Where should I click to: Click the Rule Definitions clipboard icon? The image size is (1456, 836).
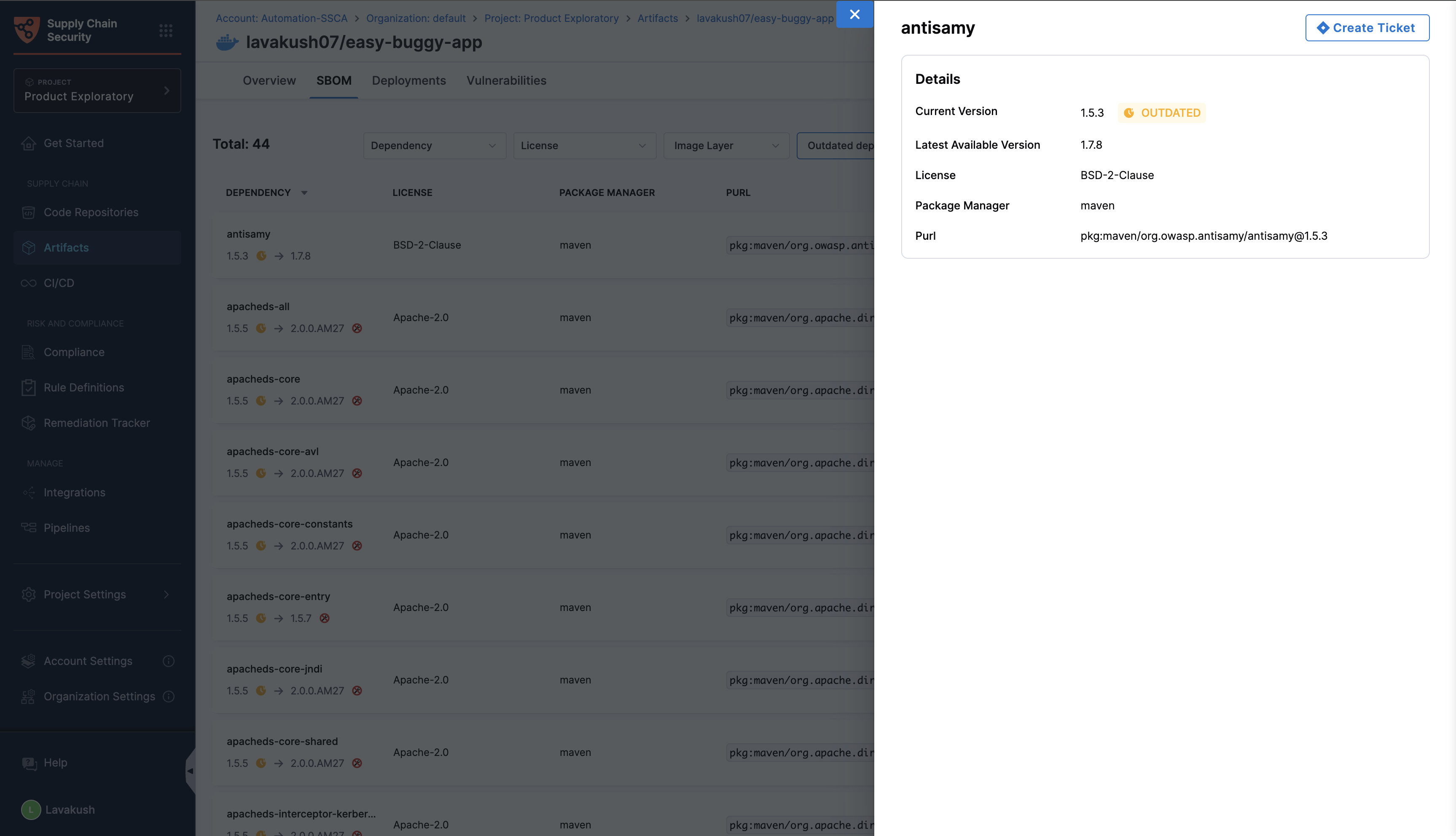(29, 388)
